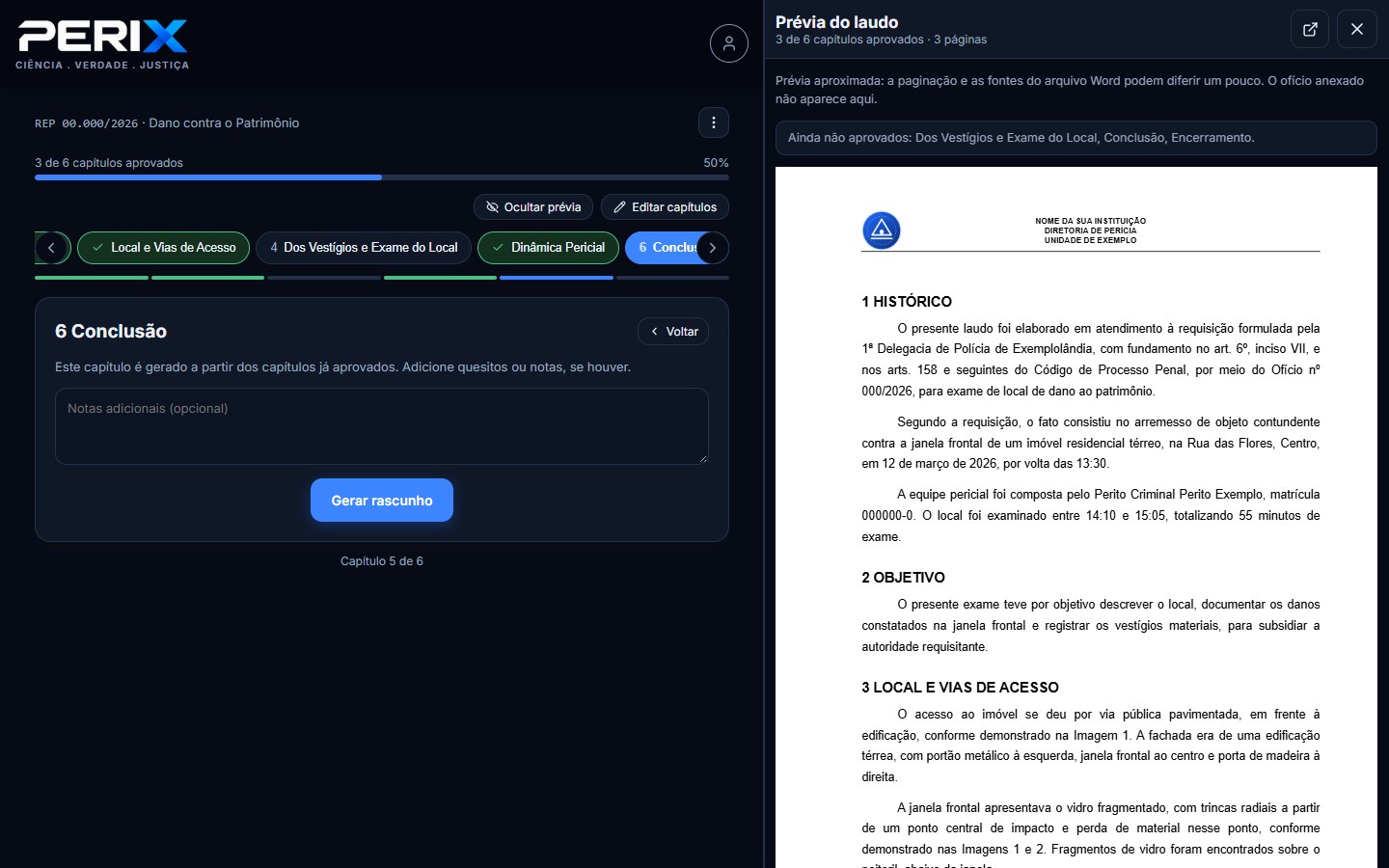Close the Prévia do laudo panel

1357,29
